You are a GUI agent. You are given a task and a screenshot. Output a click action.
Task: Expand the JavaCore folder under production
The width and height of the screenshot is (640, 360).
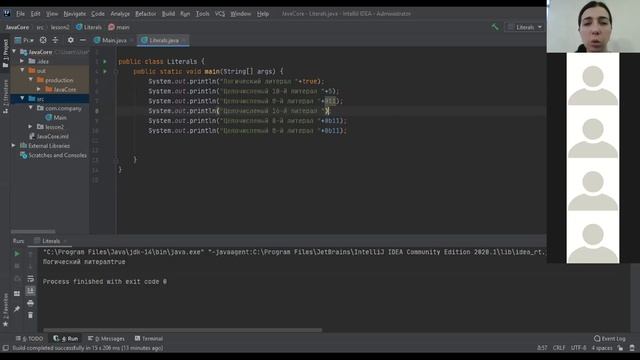(39, 89)
